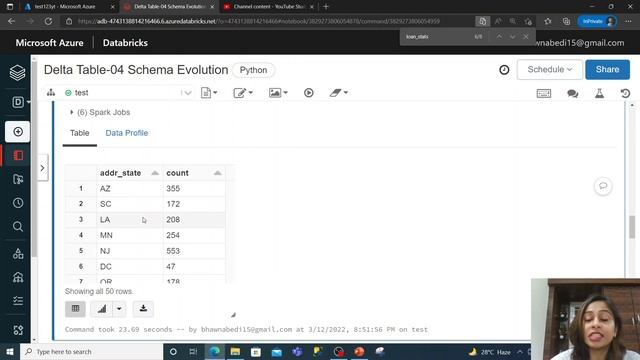The image size is (640, 360).
Task: Go to next find result arrow
Action: click(x=512, y=37)
